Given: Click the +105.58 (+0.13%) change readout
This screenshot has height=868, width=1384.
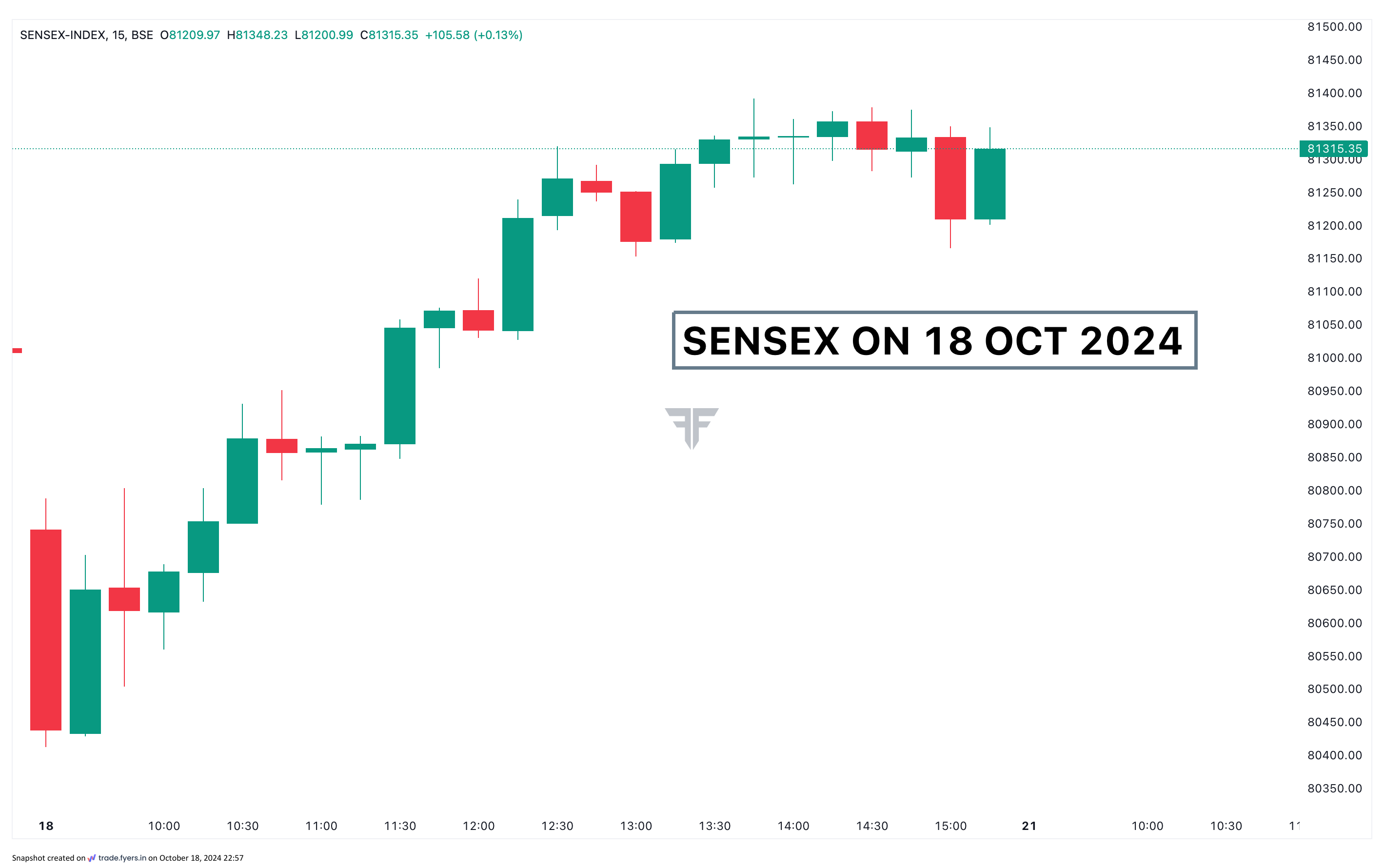Looking at the screenshot, I should pyautogui.click(x=474, y=35).
